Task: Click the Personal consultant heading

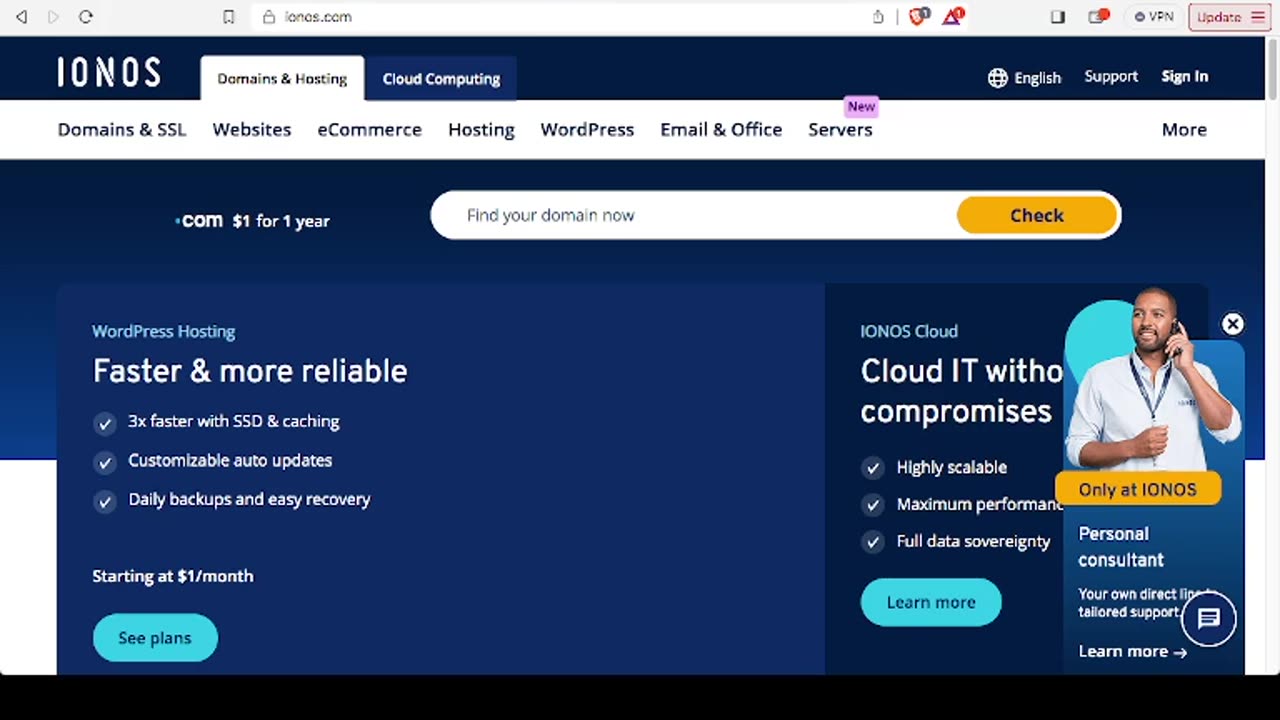Action: (1121, 547)
